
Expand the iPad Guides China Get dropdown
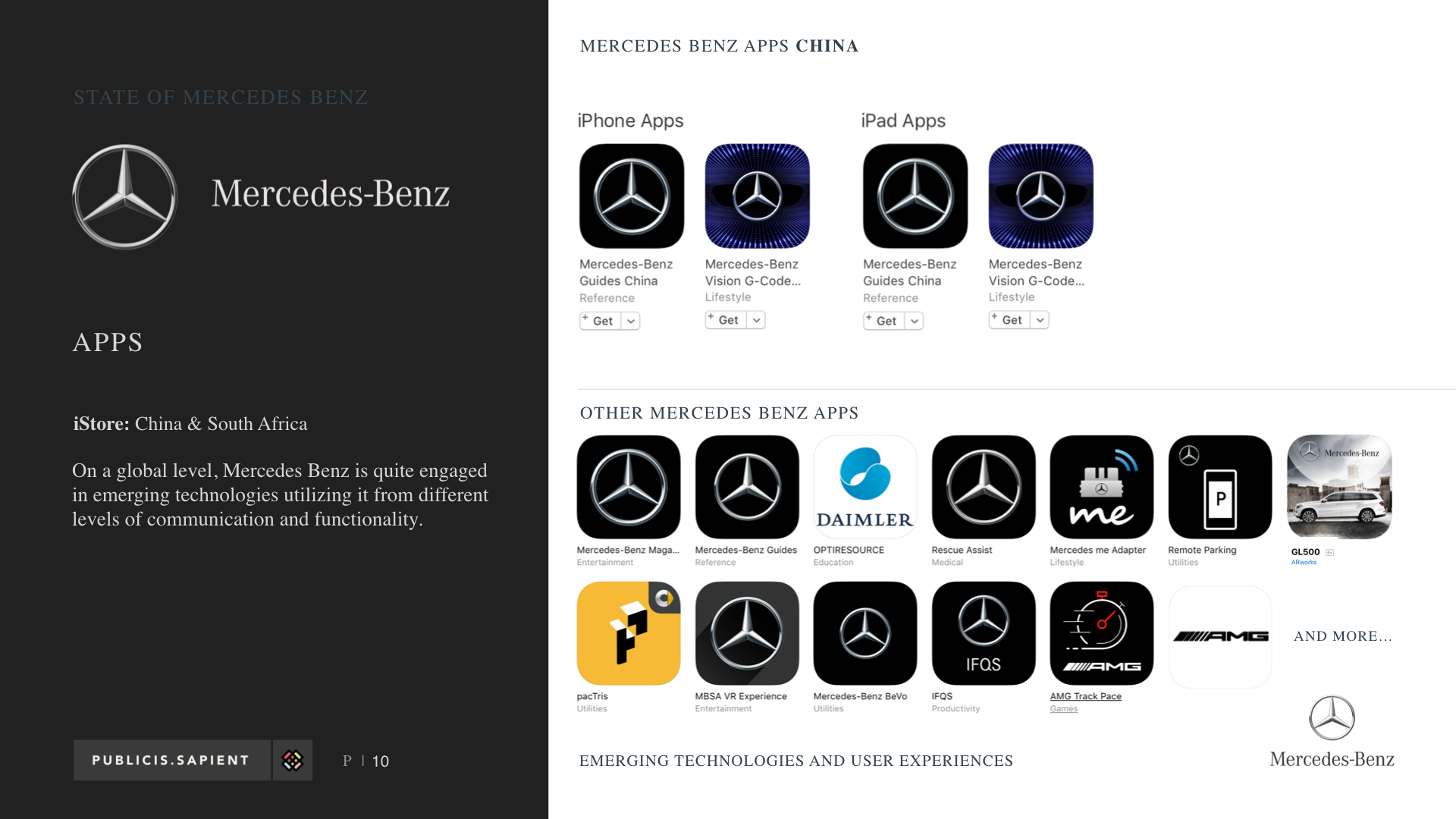coord(915,321)
